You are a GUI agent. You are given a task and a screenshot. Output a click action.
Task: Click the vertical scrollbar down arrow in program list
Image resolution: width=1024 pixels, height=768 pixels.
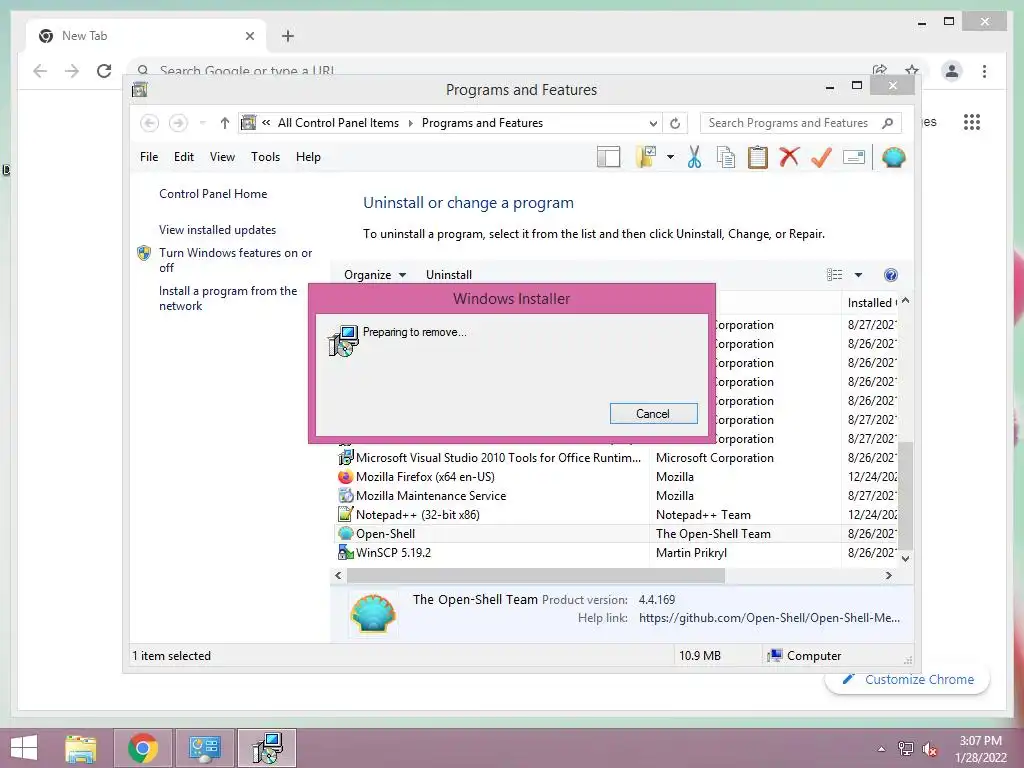[905, 558]
